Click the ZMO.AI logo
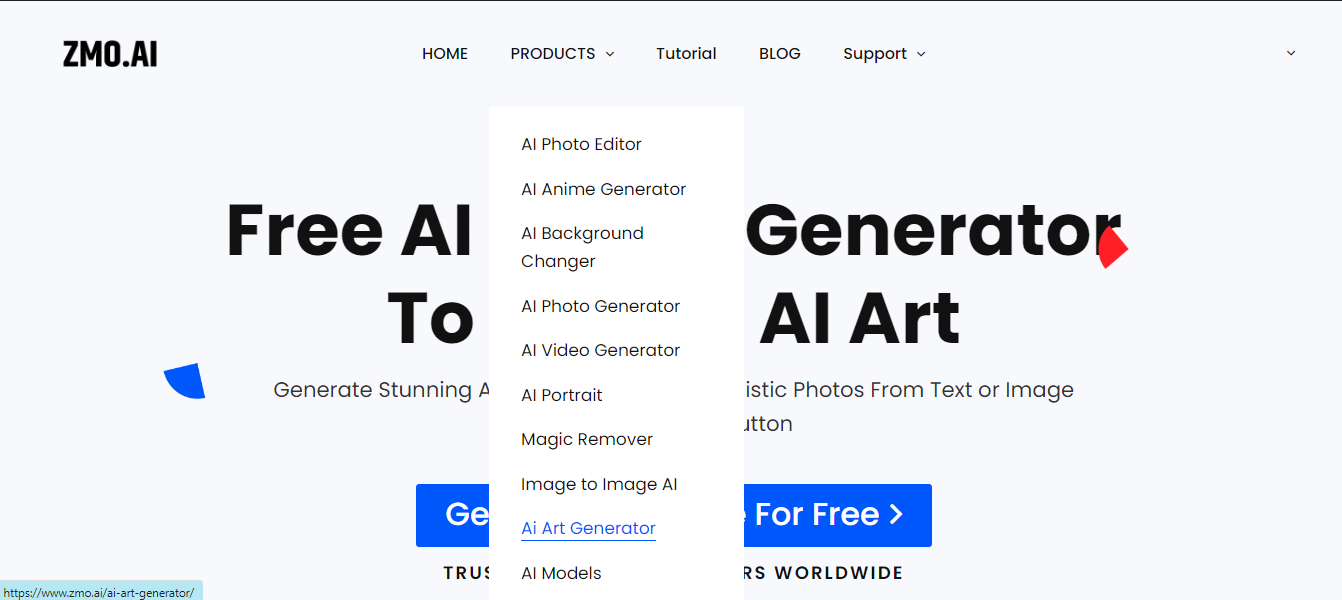This screenshot has width=1342, height=600. click(x=110, y=54)
